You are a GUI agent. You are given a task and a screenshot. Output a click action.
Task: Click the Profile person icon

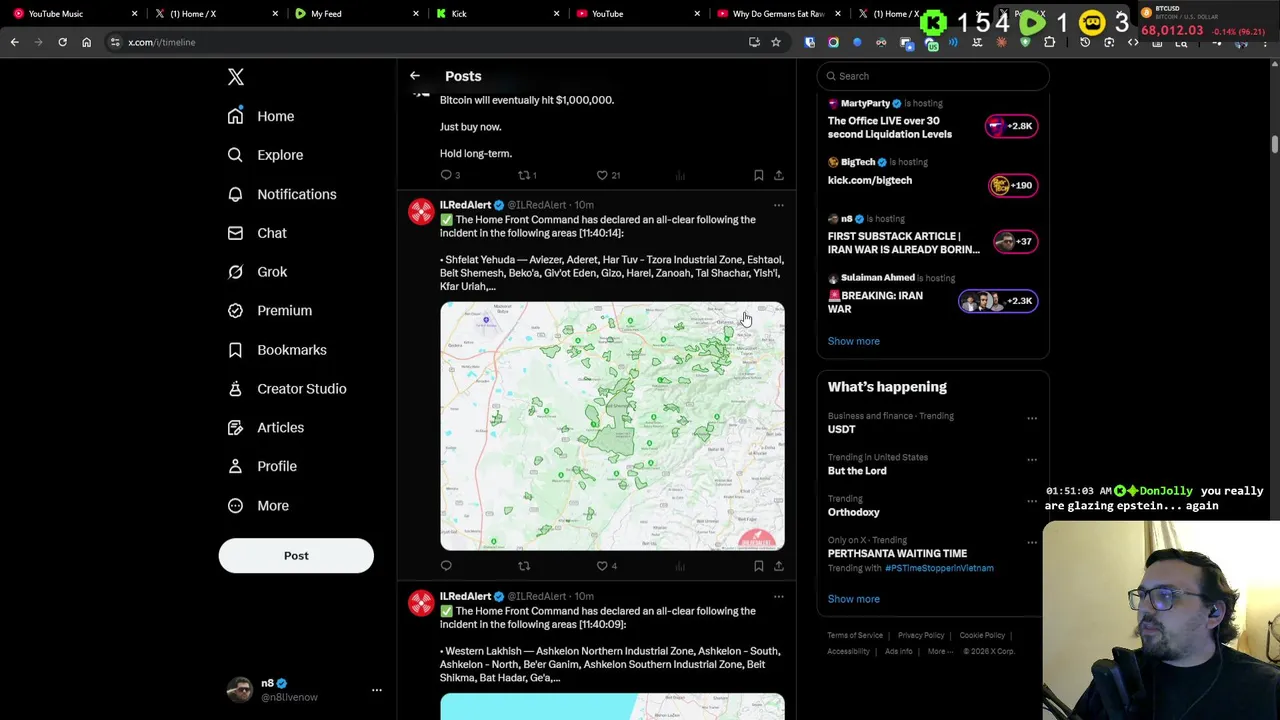pos(235,466)
